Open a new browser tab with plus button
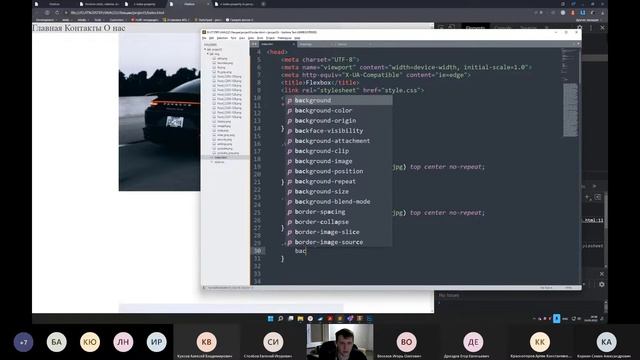The height and width of the screenshot is (360, 640). [263, 4]
